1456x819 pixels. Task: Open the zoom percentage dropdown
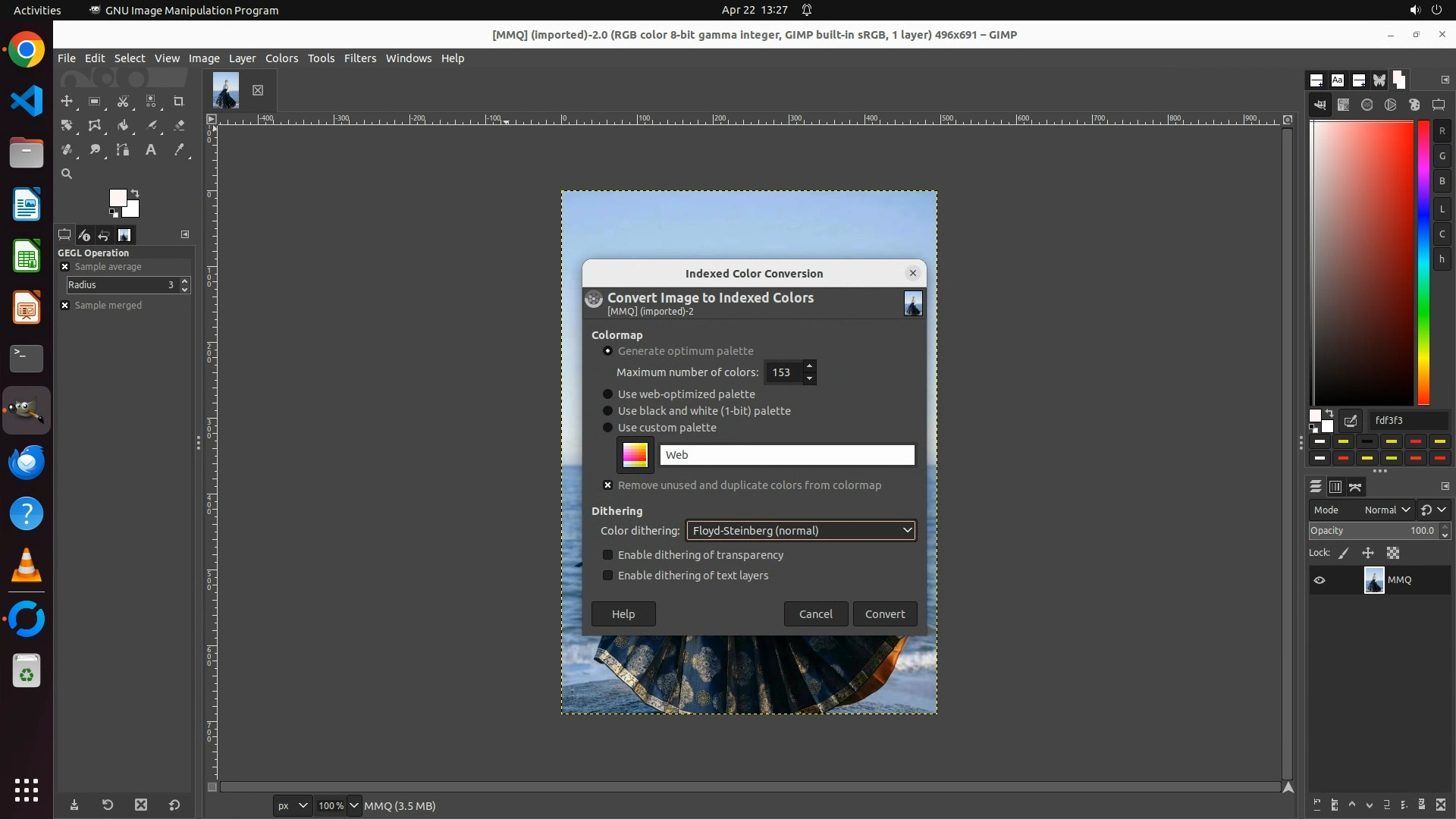click(353, 805)
